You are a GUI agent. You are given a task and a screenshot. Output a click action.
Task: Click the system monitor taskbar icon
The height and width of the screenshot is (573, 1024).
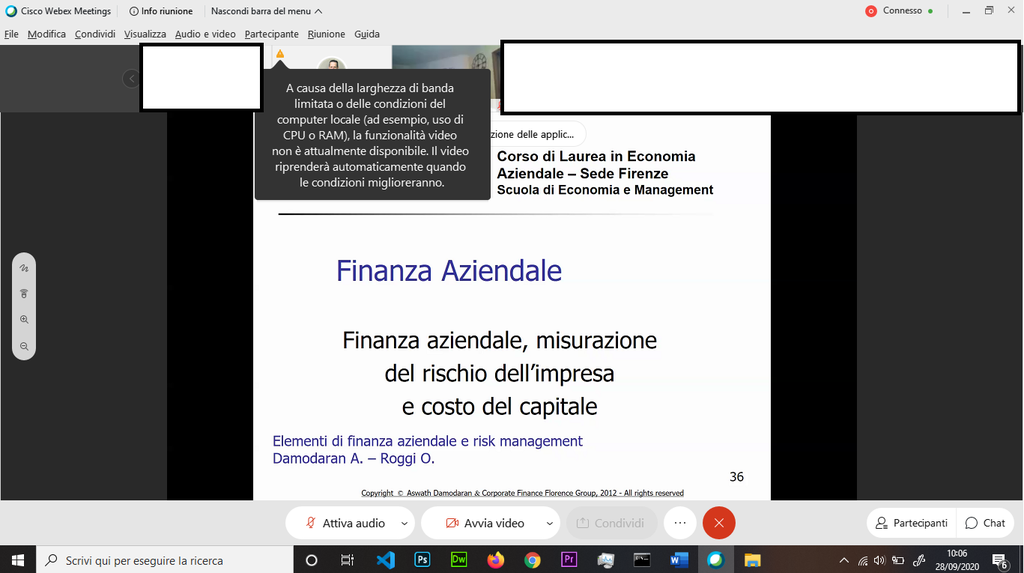605,560
